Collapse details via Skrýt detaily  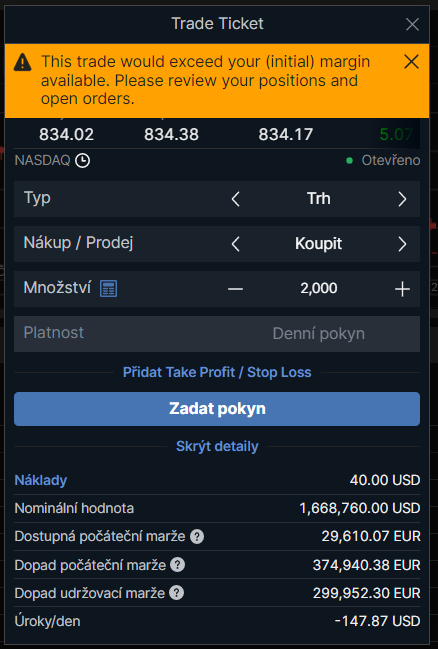click(x=217, y=446)
